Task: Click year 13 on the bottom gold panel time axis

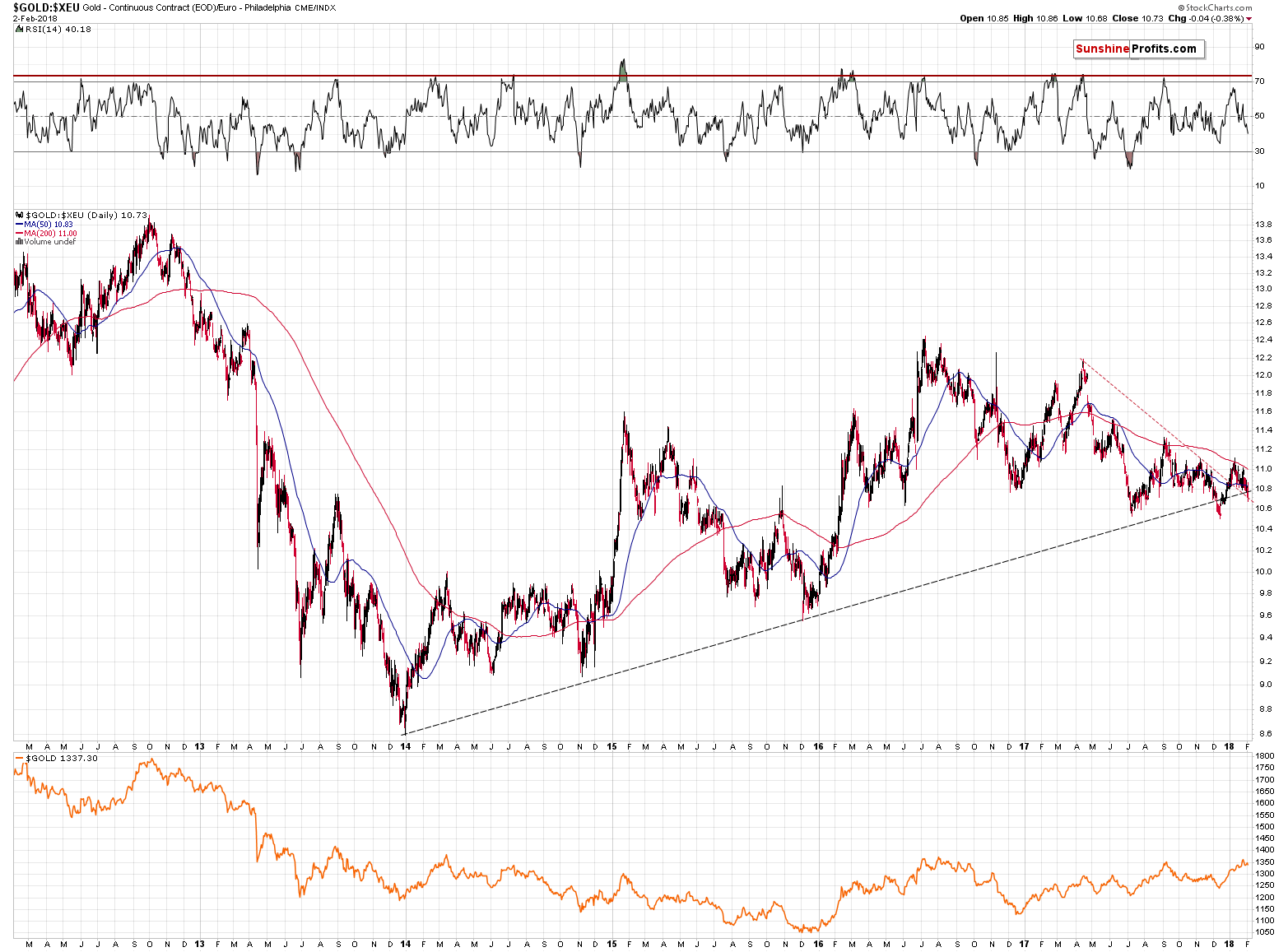Action: 200,944
